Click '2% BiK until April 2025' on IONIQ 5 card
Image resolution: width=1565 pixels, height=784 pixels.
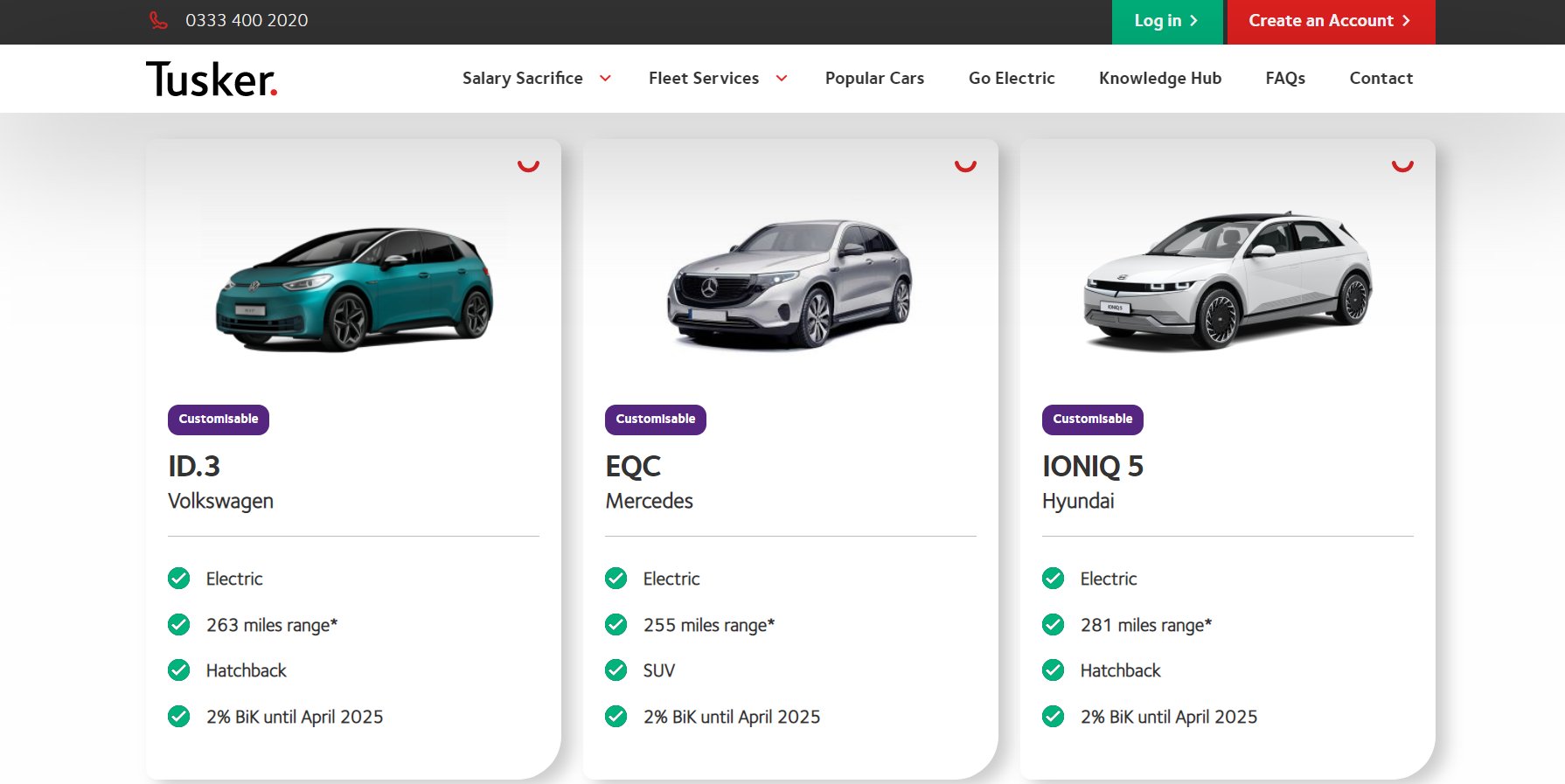1169,717
